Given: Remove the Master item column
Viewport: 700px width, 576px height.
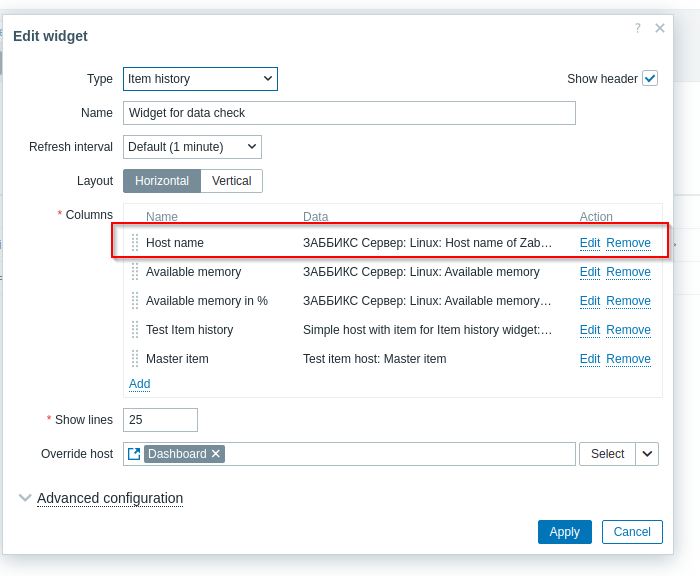Looking at the screenshot, I should [x=628, y=359].
